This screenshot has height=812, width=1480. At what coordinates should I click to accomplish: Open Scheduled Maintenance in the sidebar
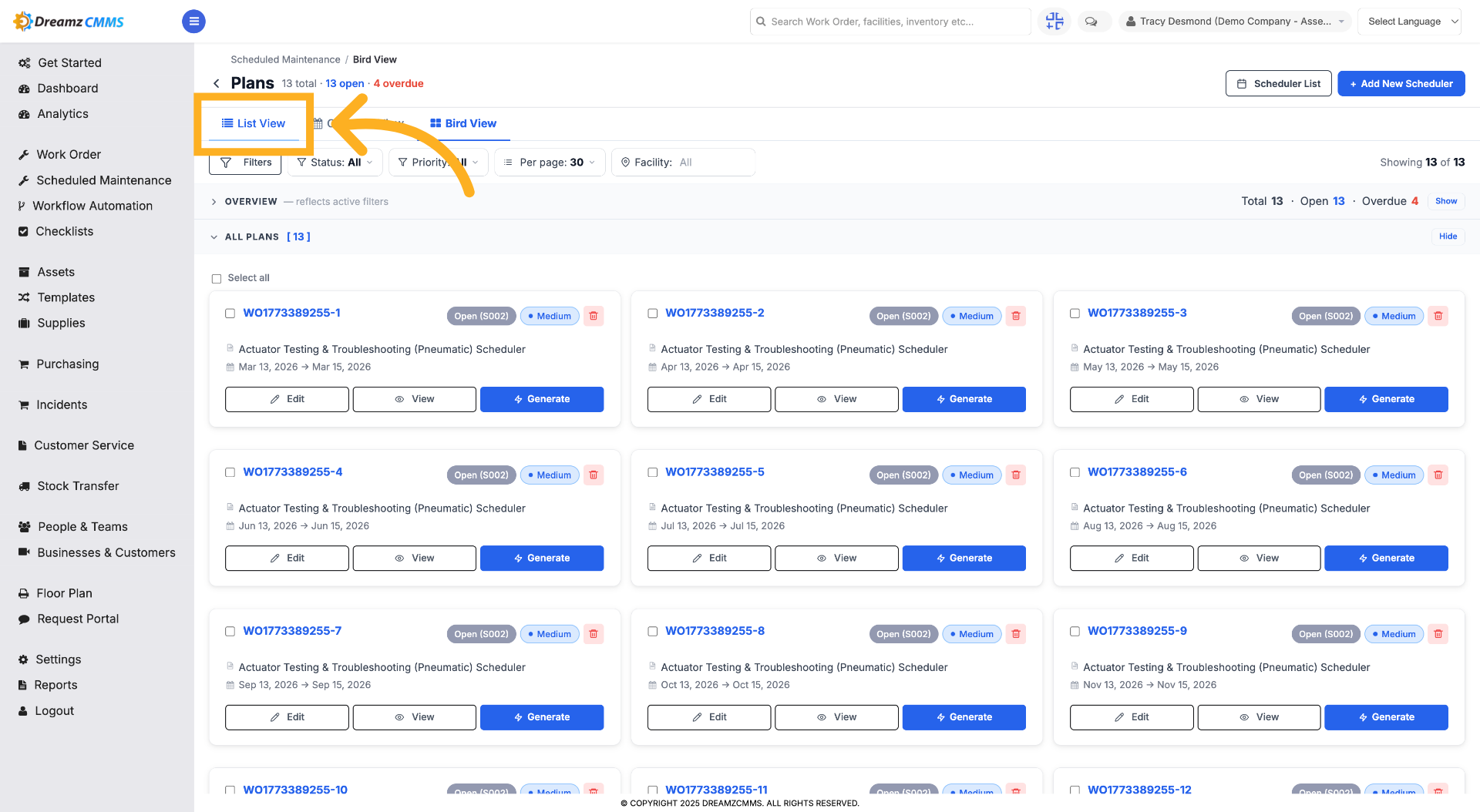point(95,180)
